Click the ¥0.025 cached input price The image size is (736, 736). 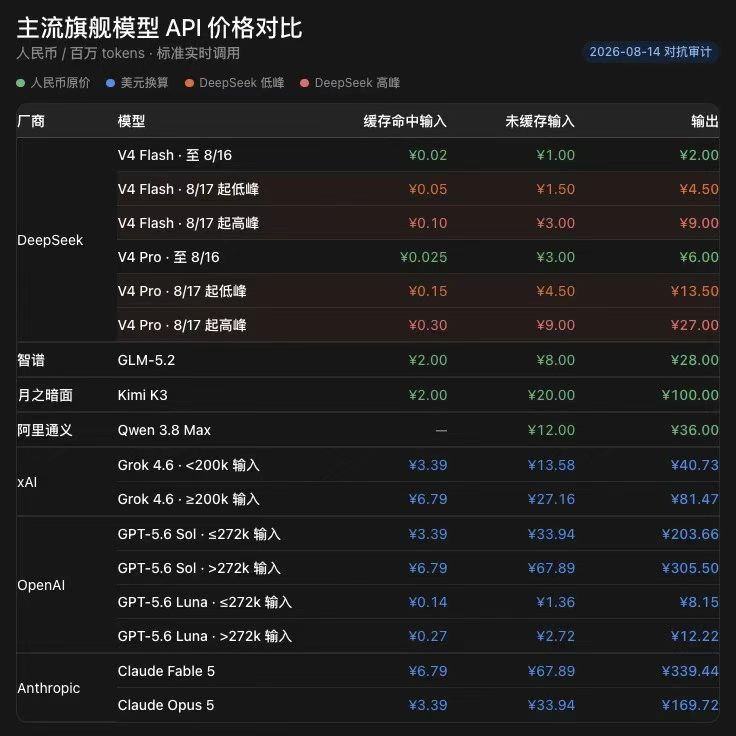[x=423, y=257]
